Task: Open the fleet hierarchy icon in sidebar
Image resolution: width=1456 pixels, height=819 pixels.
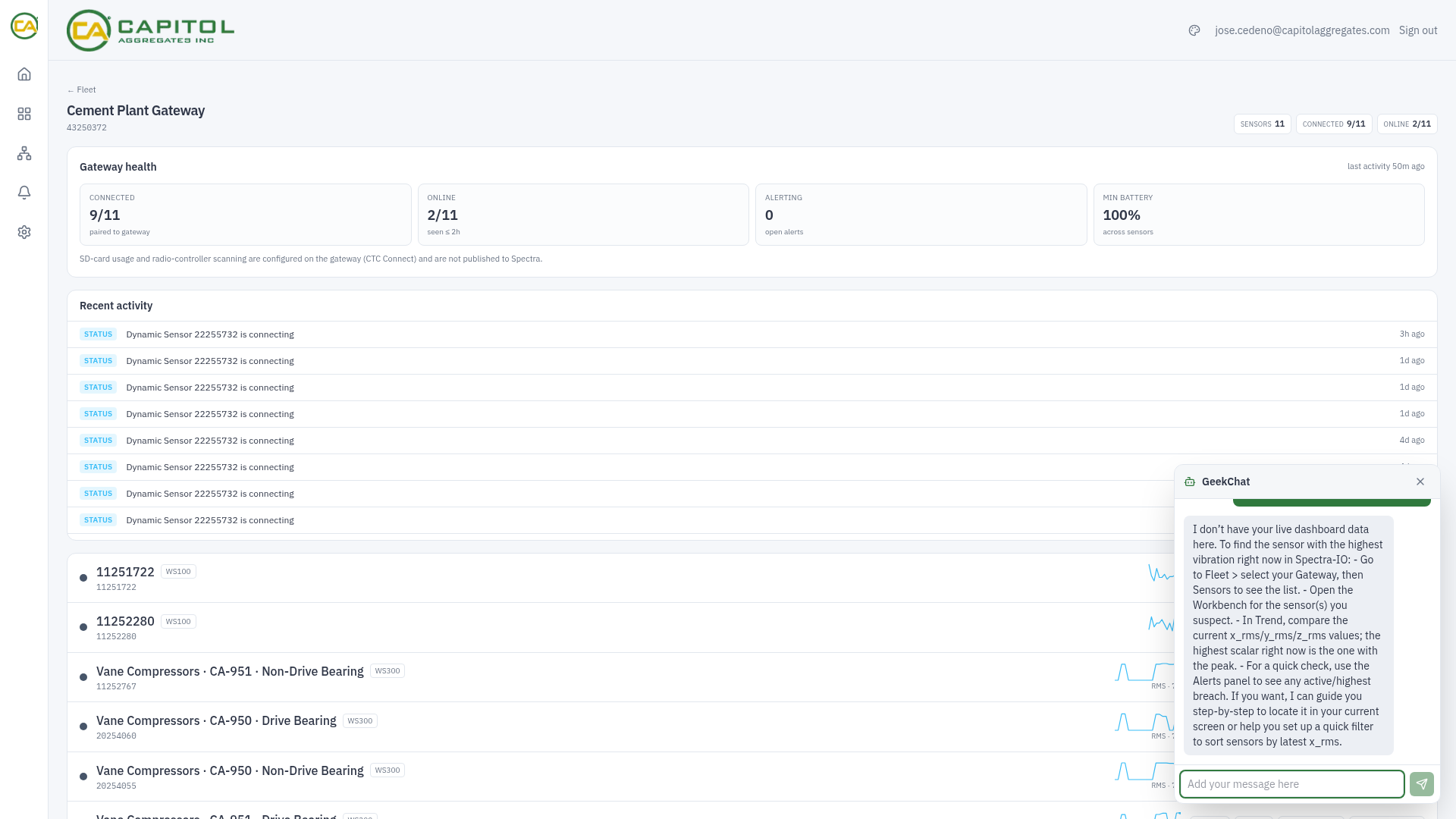Action: [x=24, y=153]
